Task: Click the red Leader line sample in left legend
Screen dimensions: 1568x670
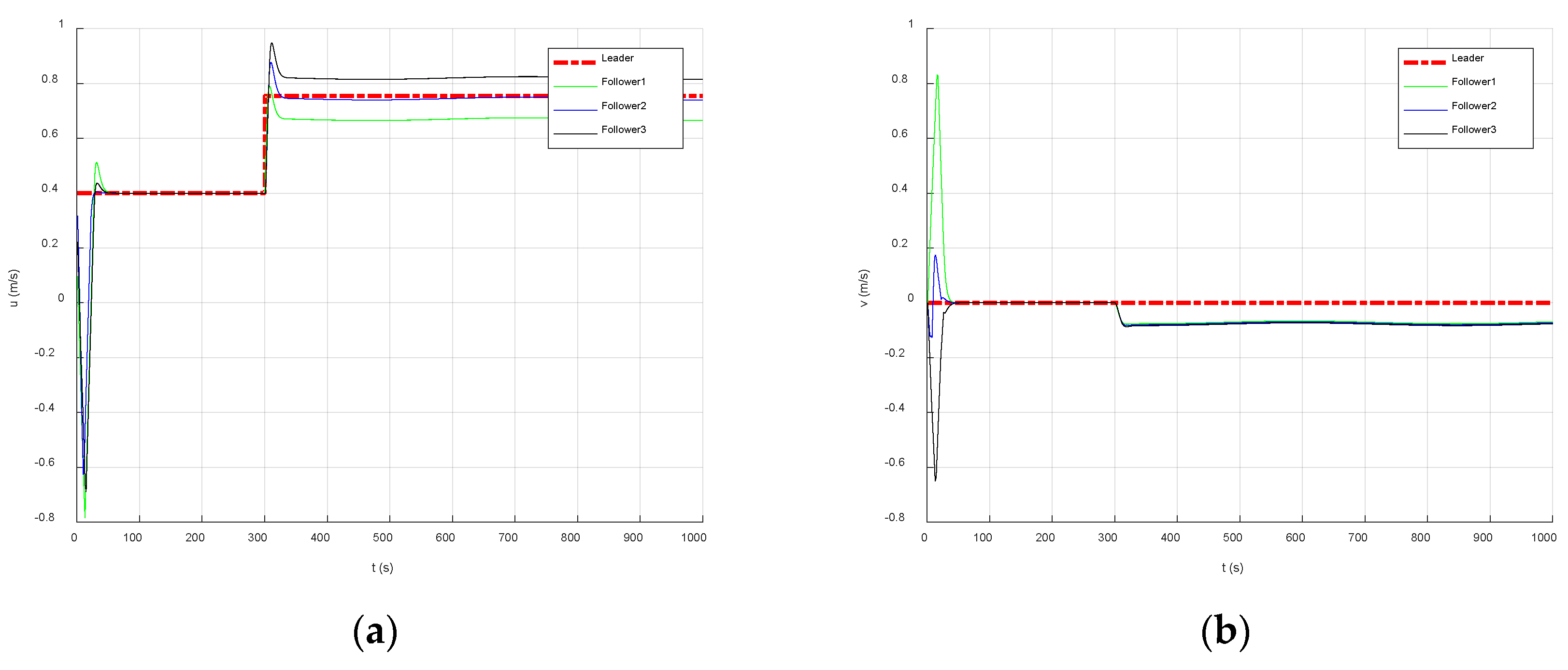Action: click(x=574, y=62)
